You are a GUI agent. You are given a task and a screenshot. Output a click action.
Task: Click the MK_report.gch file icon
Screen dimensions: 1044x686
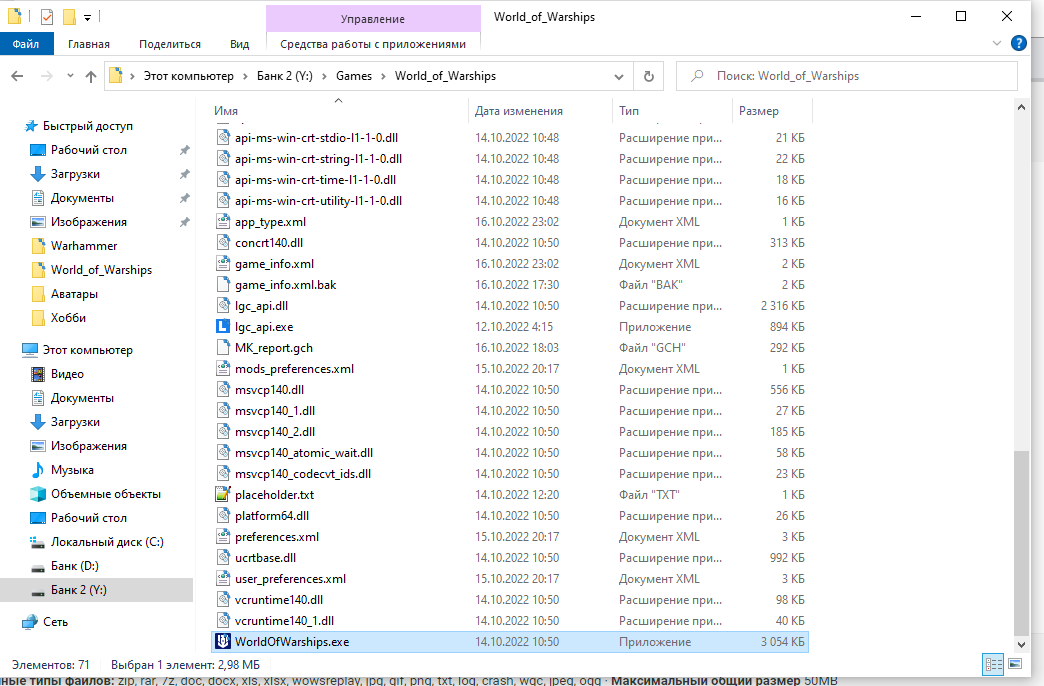pyautogui.click(x=222, y=348)
